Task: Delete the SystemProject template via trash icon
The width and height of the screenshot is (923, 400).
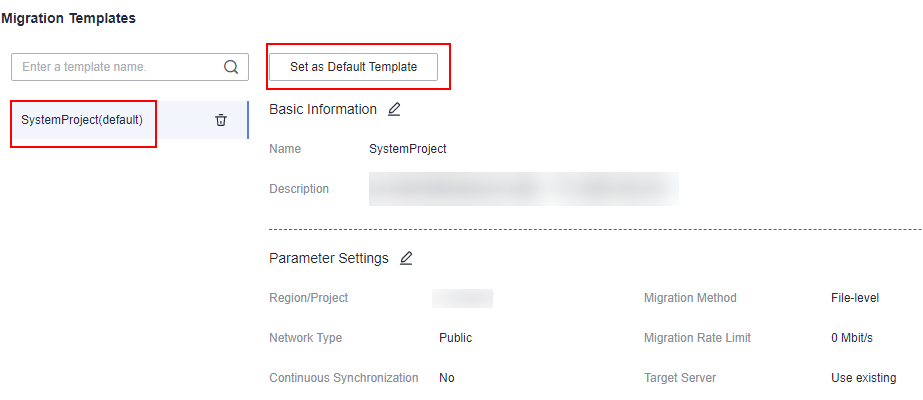Action: pos(221,120)
